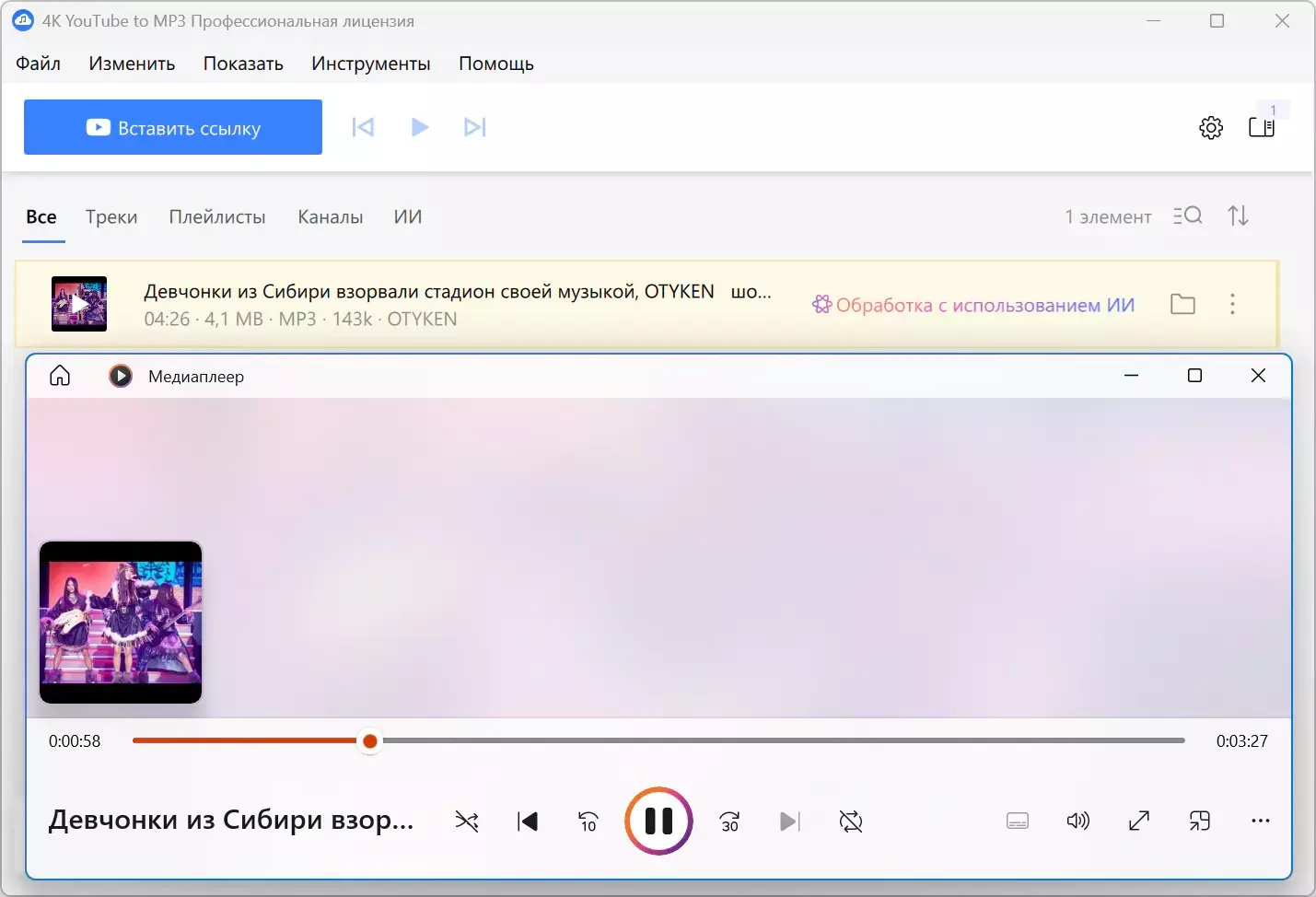This screenshot has width=1316, height=897.
Task: Click the Вставить ссылку button
Action: 173,127
